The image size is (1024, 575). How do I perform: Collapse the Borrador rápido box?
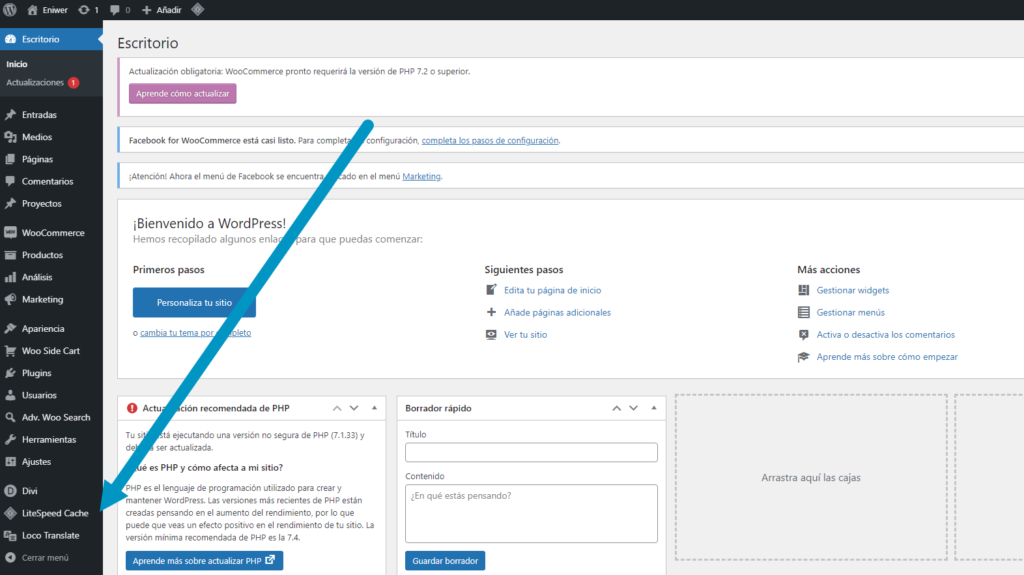pos(654,408)
